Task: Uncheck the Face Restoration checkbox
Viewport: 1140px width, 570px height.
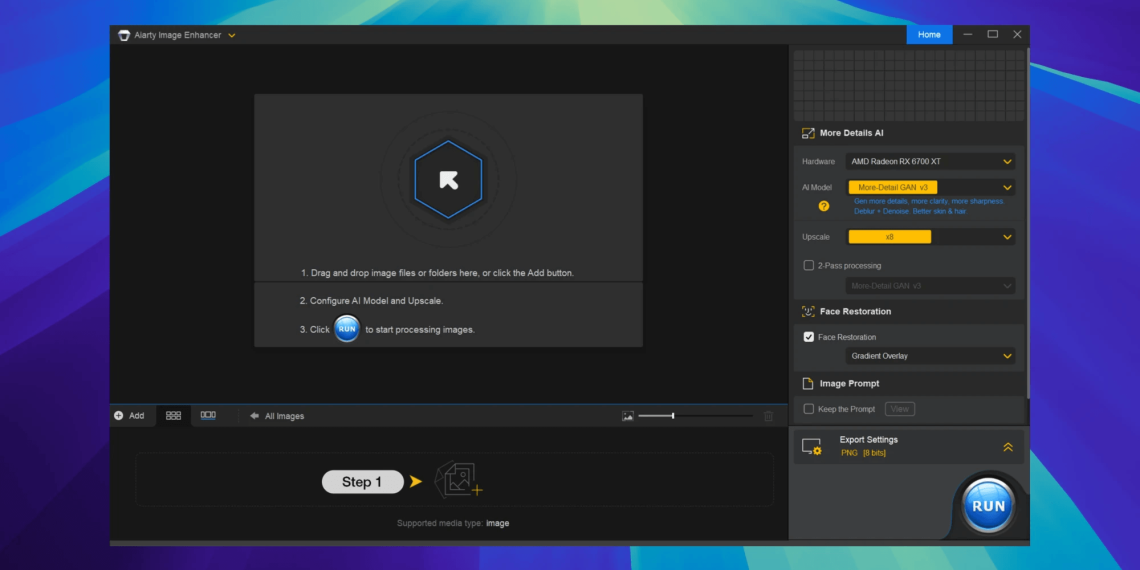Action: (809, 337)
